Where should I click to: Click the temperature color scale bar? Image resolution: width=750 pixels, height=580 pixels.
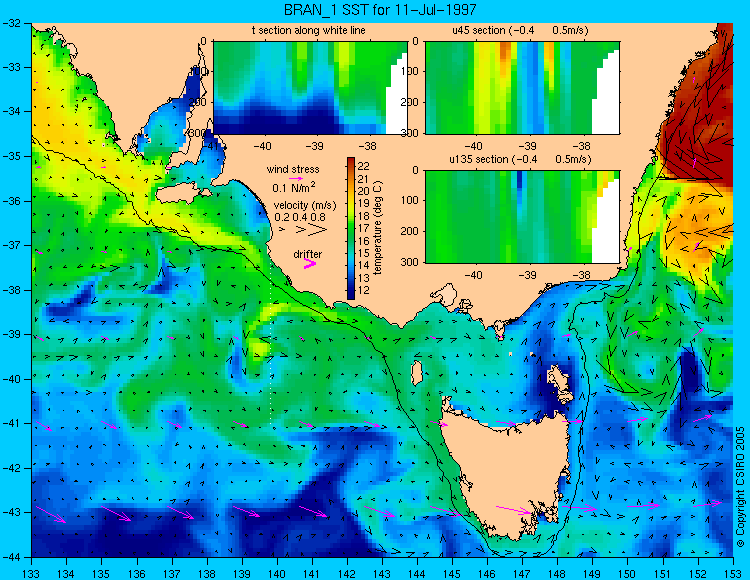[x=351, y=228]
